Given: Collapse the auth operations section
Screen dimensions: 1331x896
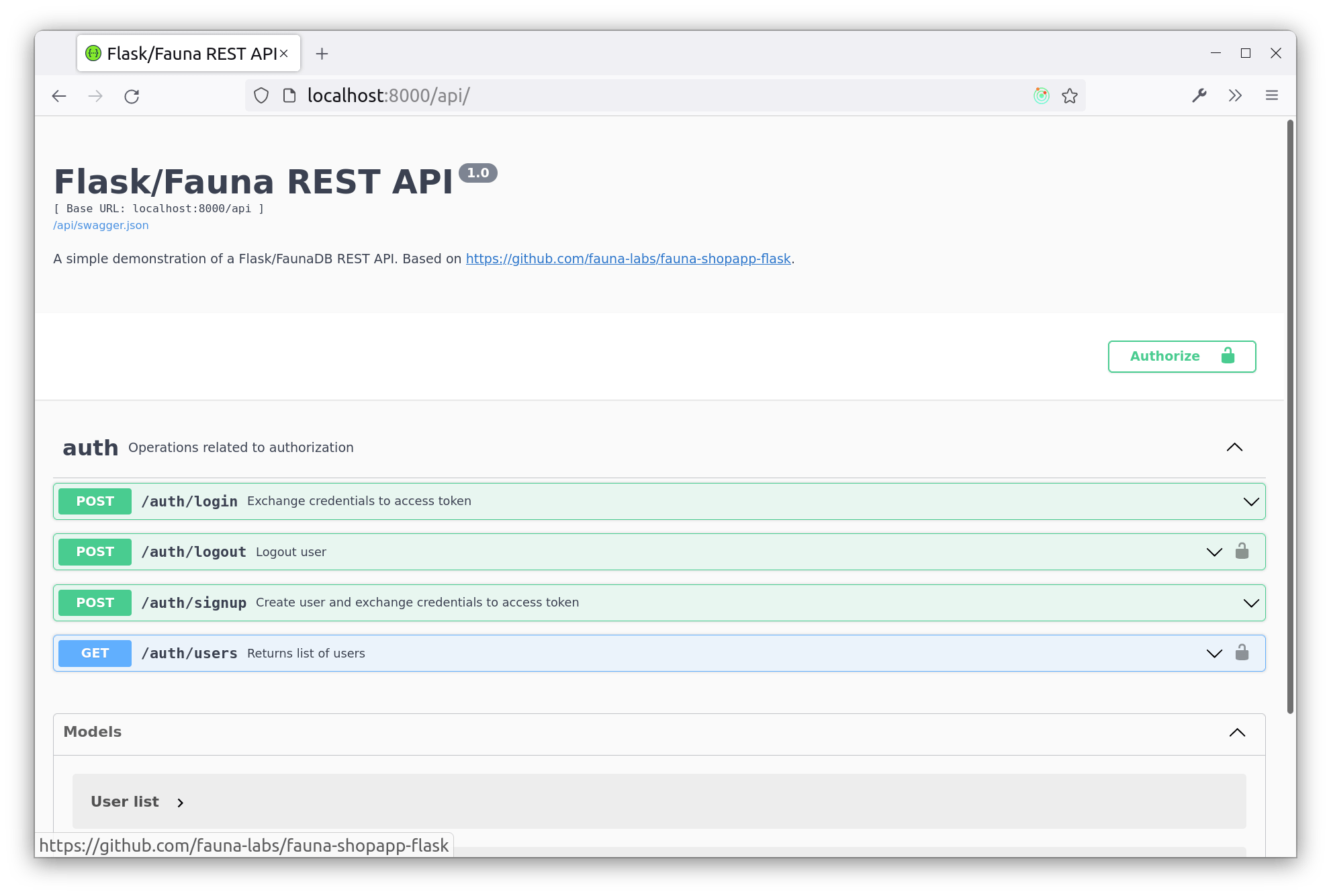Looking at the screenshot, I should click(x=1234, y=447).
